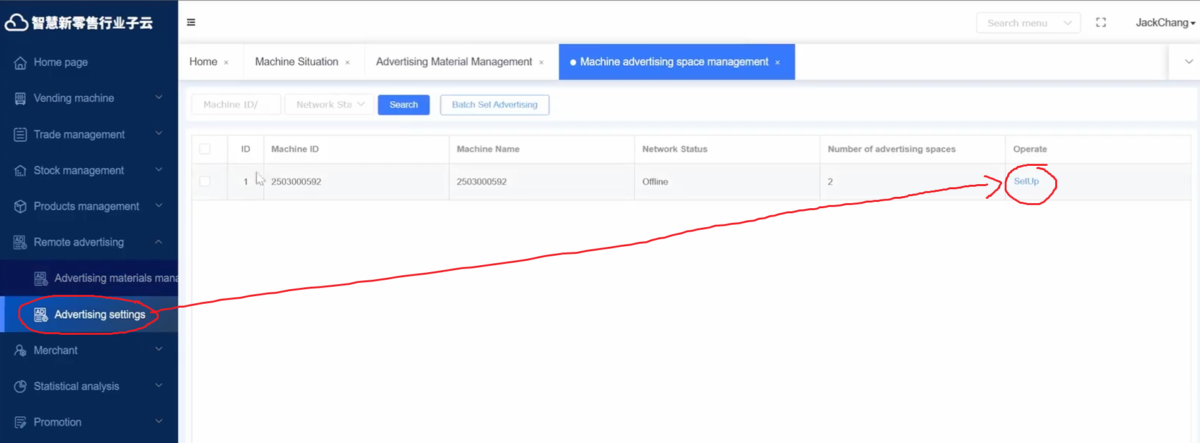The width and height of the screenshot is (1200, 443).
Task: Switch to the Machine Situation tab
Action: coord(296,62)
